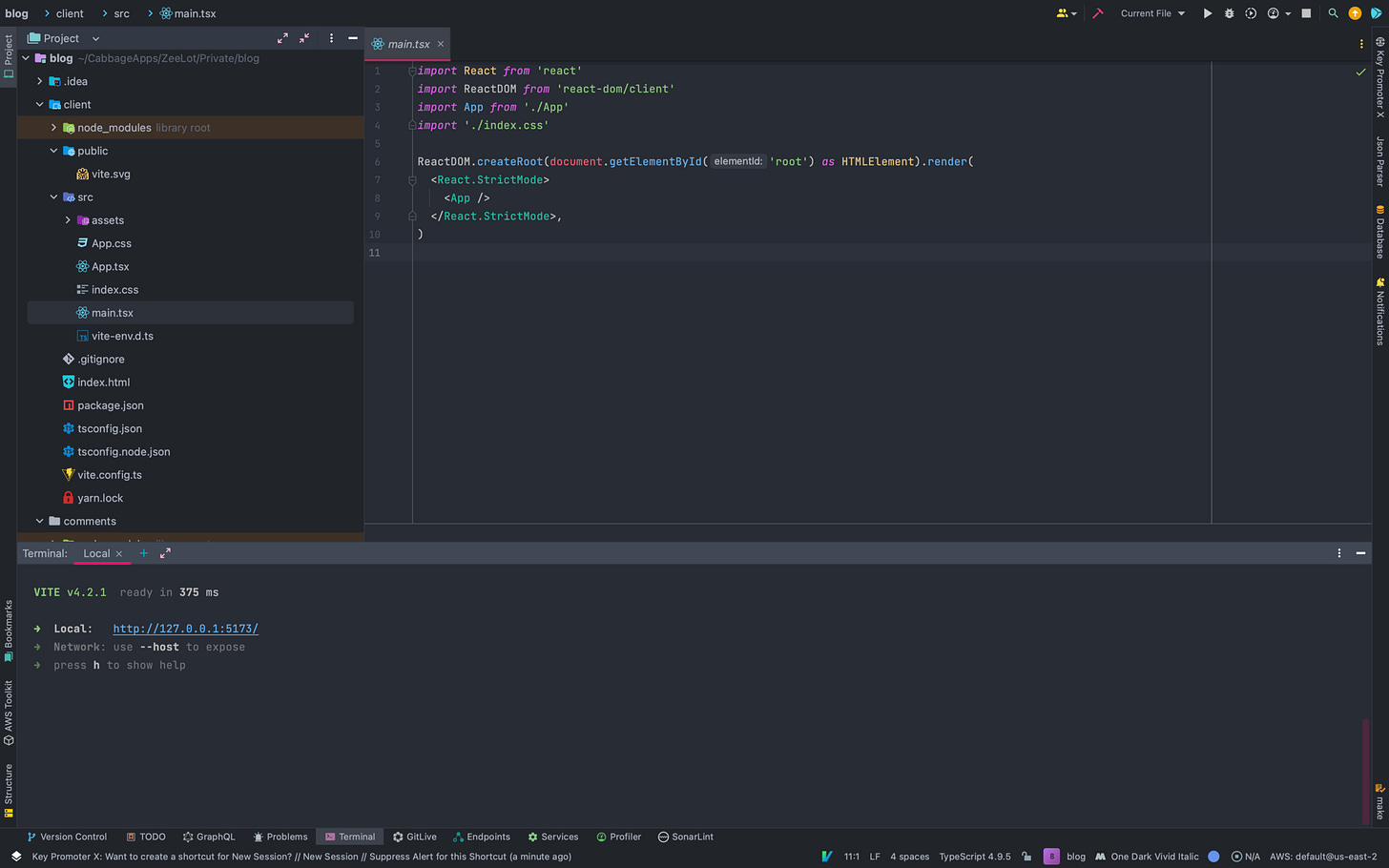This screenshot has width=1389, height=868.
Task: Add a new terminal session tab
Action: (144, 553)
